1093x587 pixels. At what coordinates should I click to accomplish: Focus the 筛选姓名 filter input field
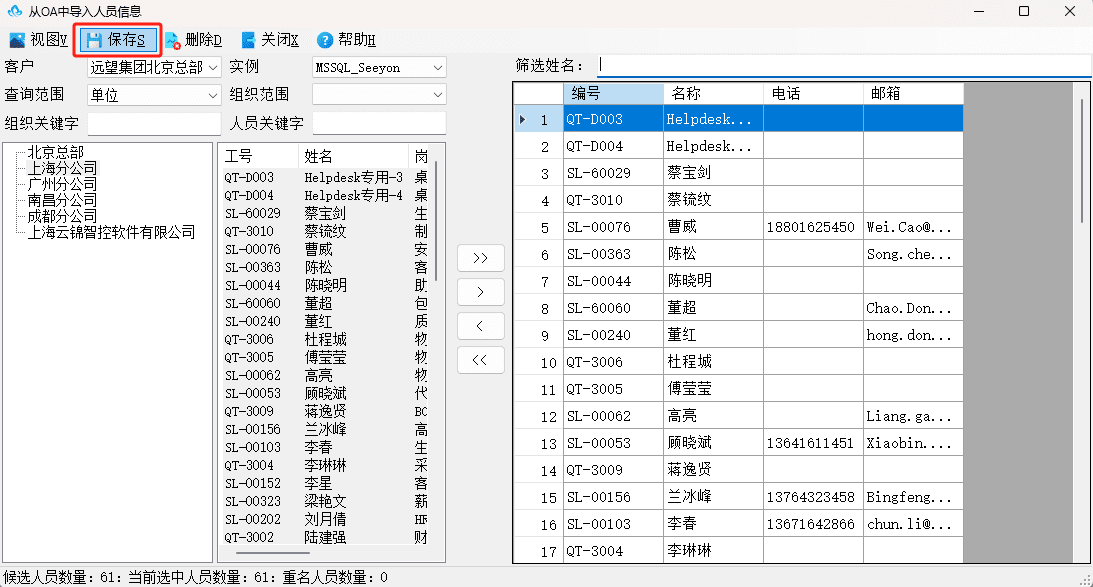click(x=844, y=66)
